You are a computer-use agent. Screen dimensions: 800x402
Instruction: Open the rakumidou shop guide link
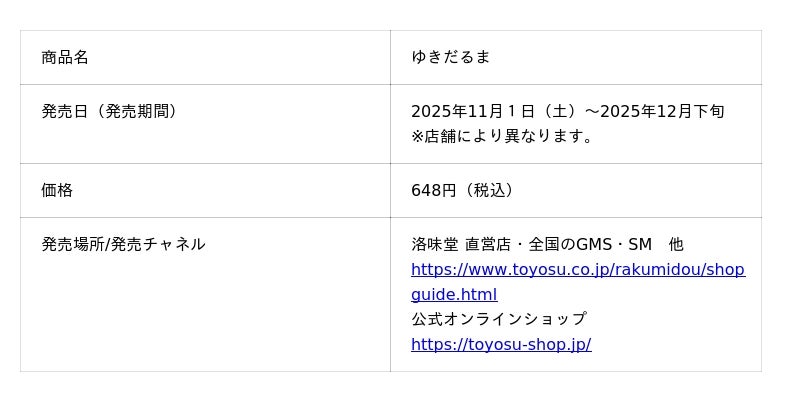click(x=577, y=270)
